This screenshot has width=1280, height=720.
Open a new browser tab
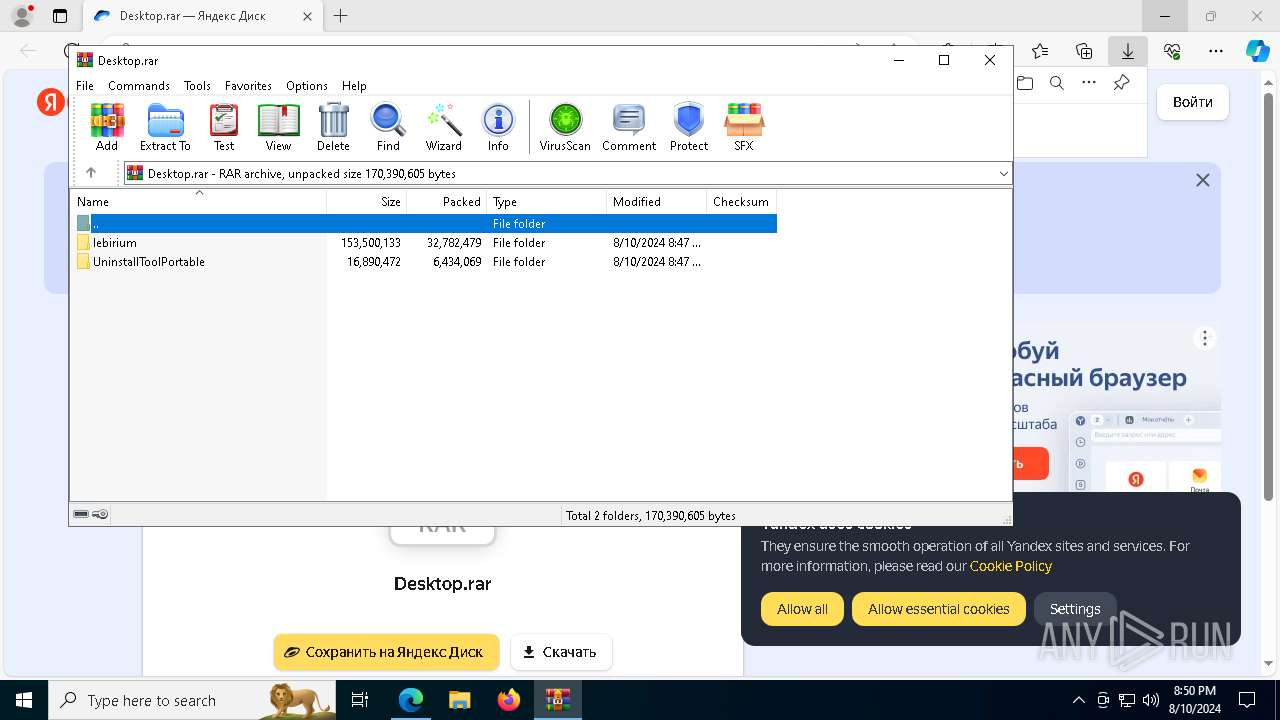pyautogui.click(x=341, y=16)
